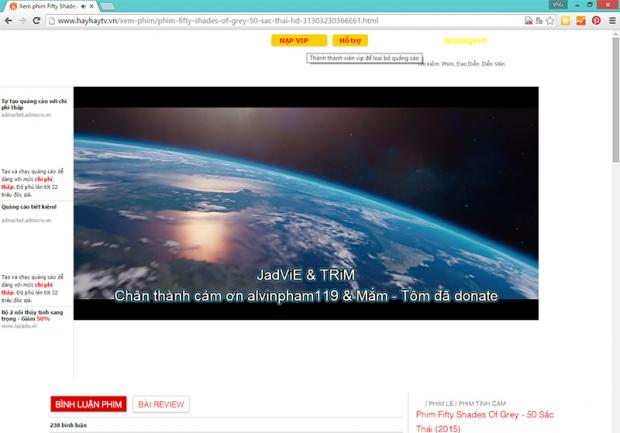Click the browser Back arrow
This screenshot has height=433, width=620.
click(9, 20)
